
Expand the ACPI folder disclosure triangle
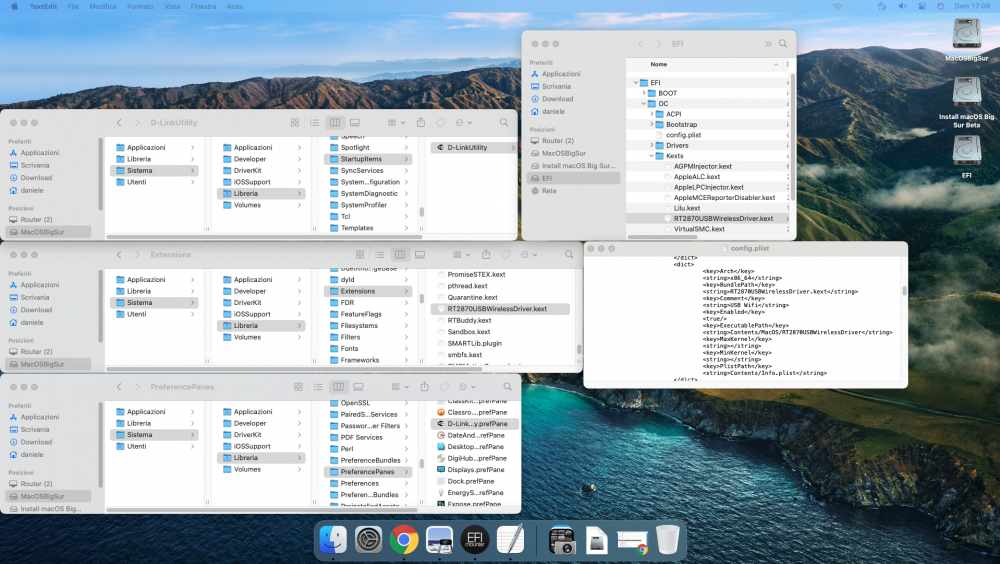click(651, 114)
